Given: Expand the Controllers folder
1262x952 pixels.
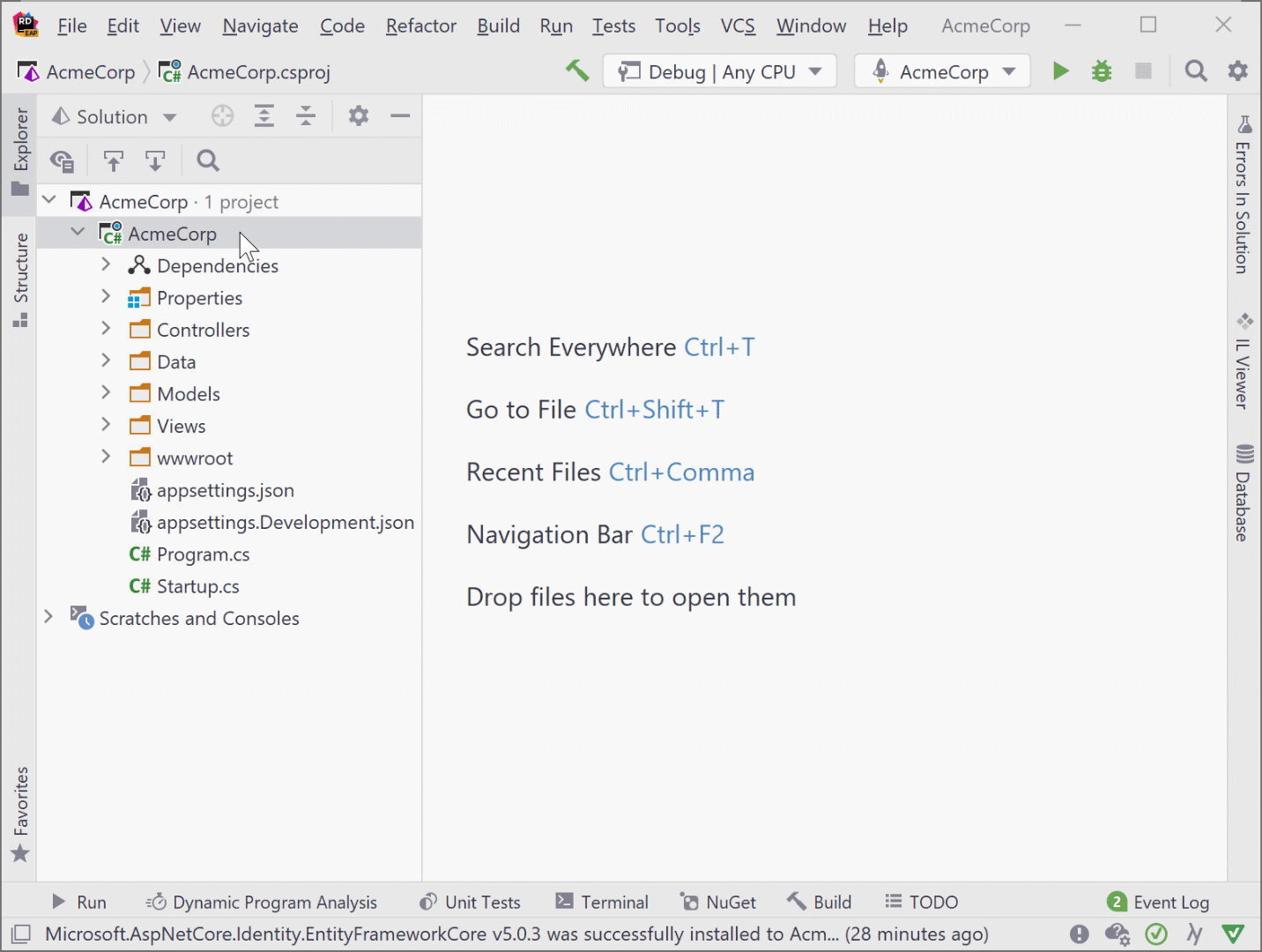Looking at the screenshot, I should click(105, 329).
